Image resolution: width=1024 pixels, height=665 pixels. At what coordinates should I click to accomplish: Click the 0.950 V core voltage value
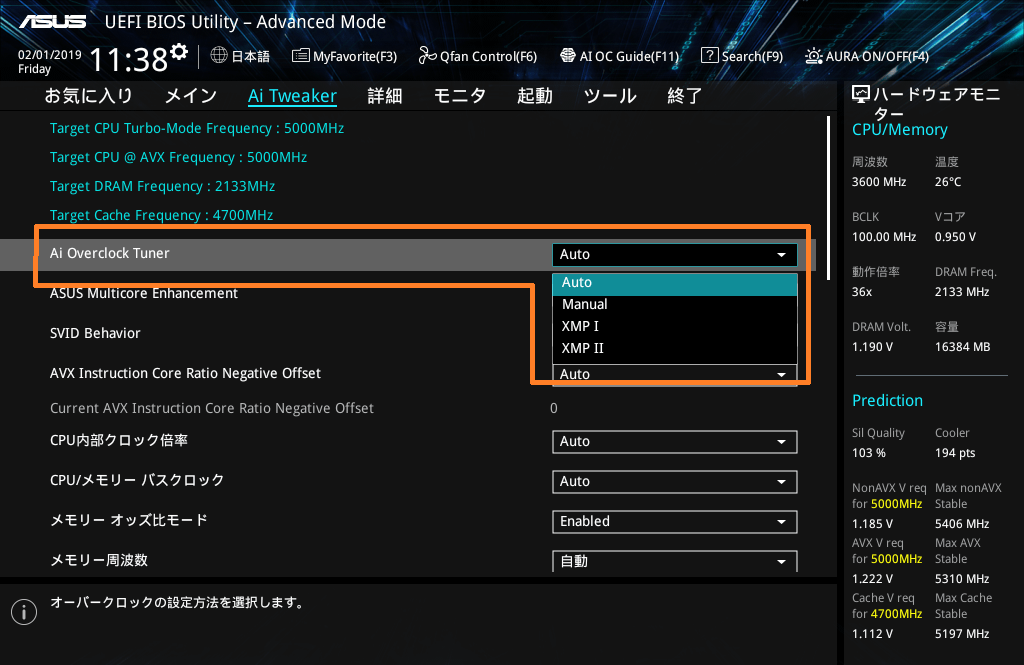pyautogui.click(x=955, y=237)
